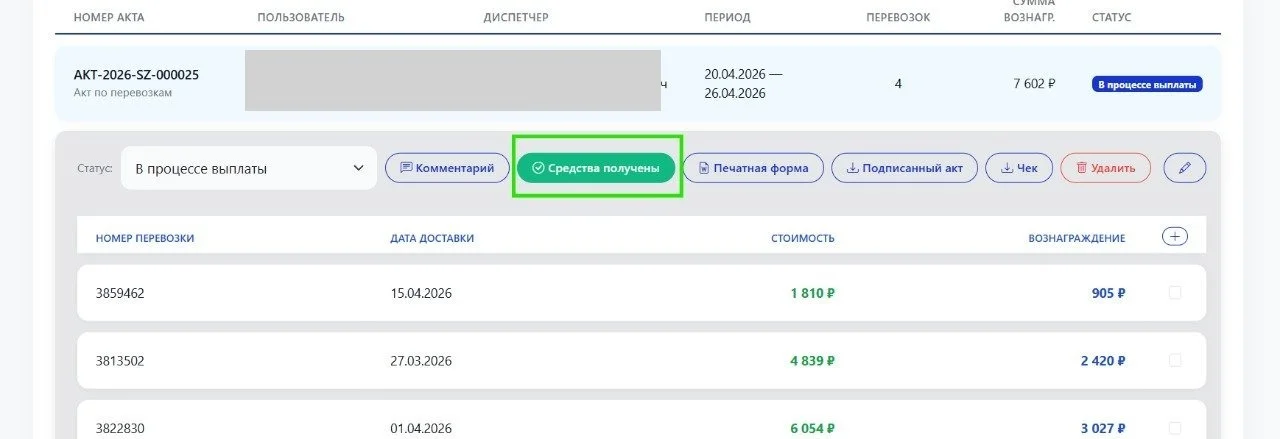Check the box for shipment 3822830
Viewport: 1280px width, 439px height.
(1175, 427)
